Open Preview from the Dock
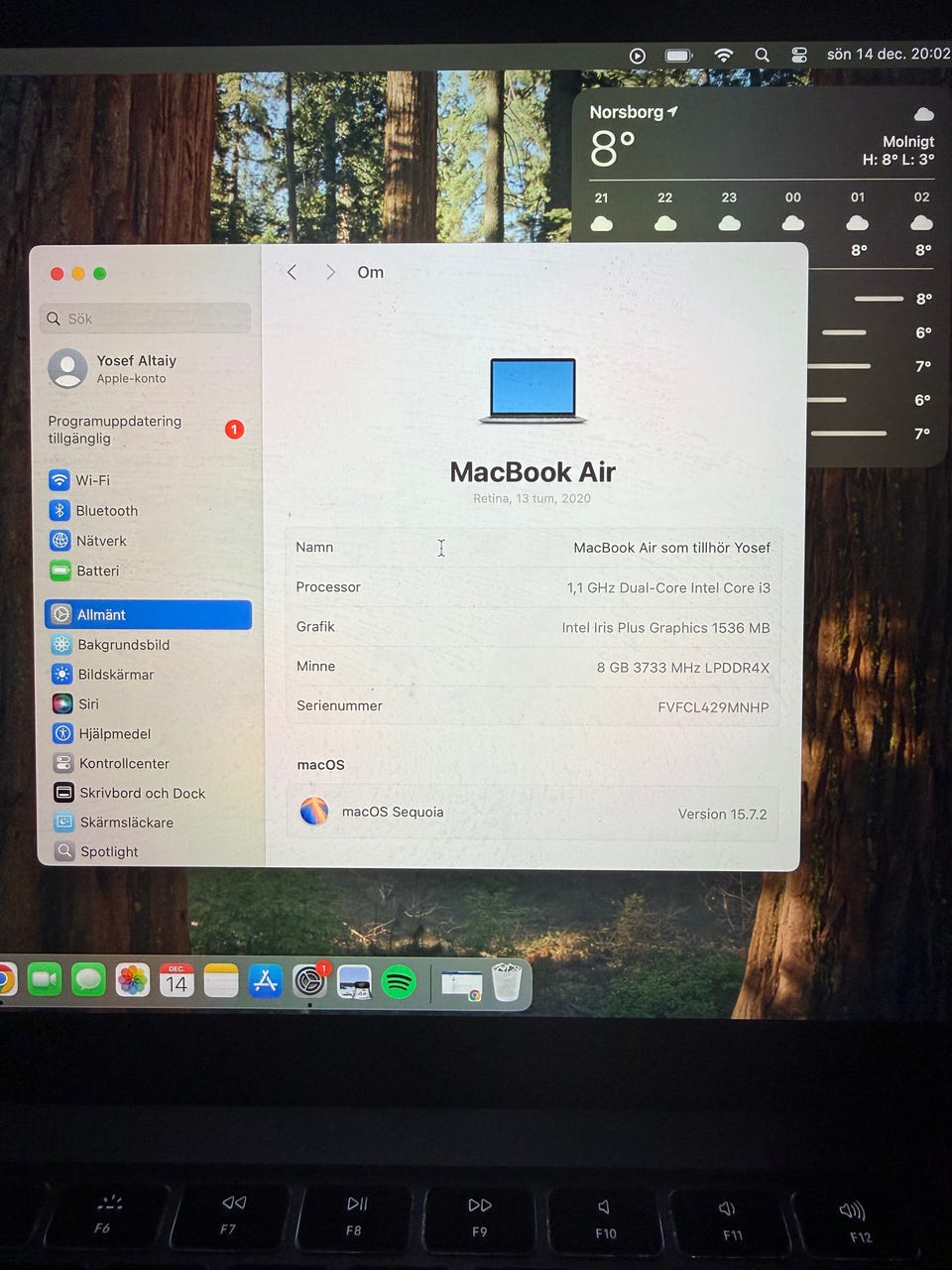The image size is (952, 1270). (x=354, y=982)
